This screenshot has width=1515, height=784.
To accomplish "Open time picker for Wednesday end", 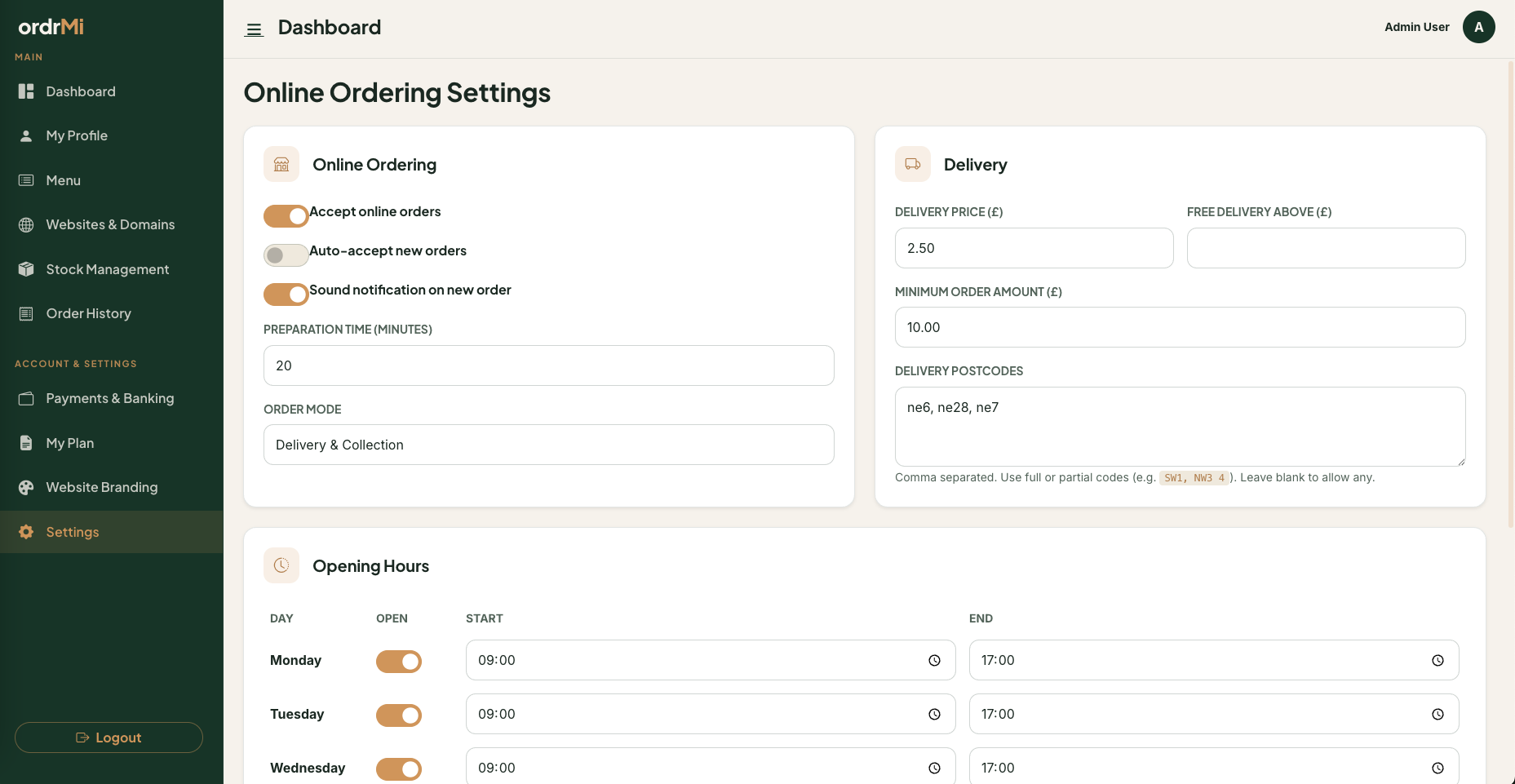I will (1437, 768).
